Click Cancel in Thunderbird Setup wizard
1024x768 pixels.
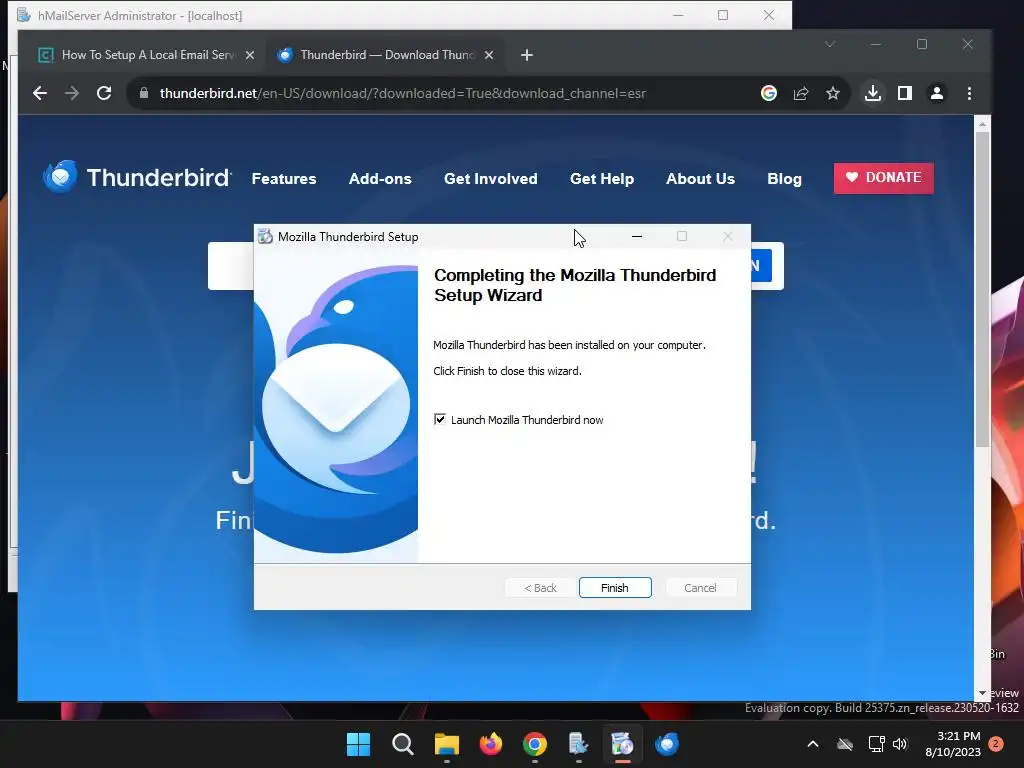(x=700, y=588)
